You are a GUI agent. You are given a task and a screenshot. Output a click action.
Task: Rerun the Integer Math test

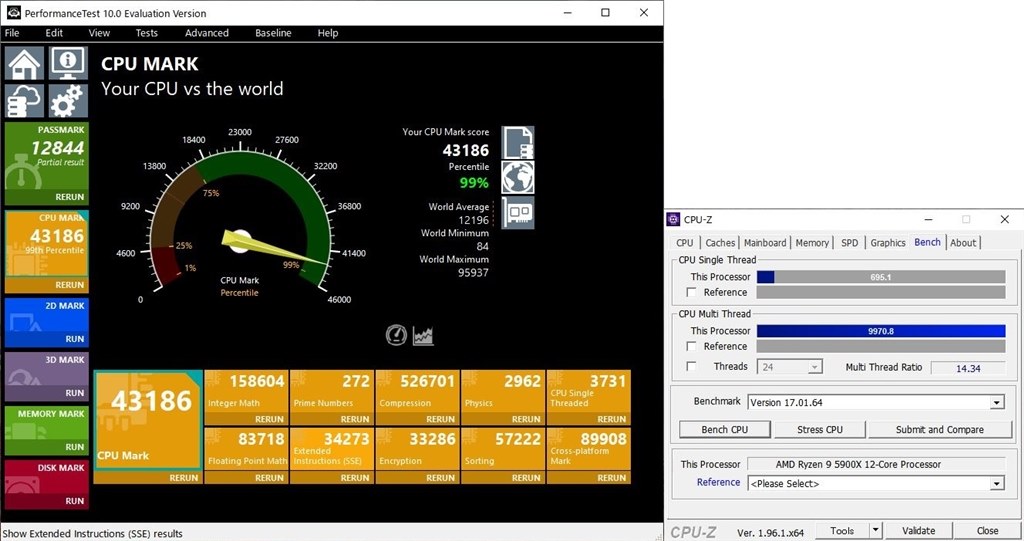[269, 419]
